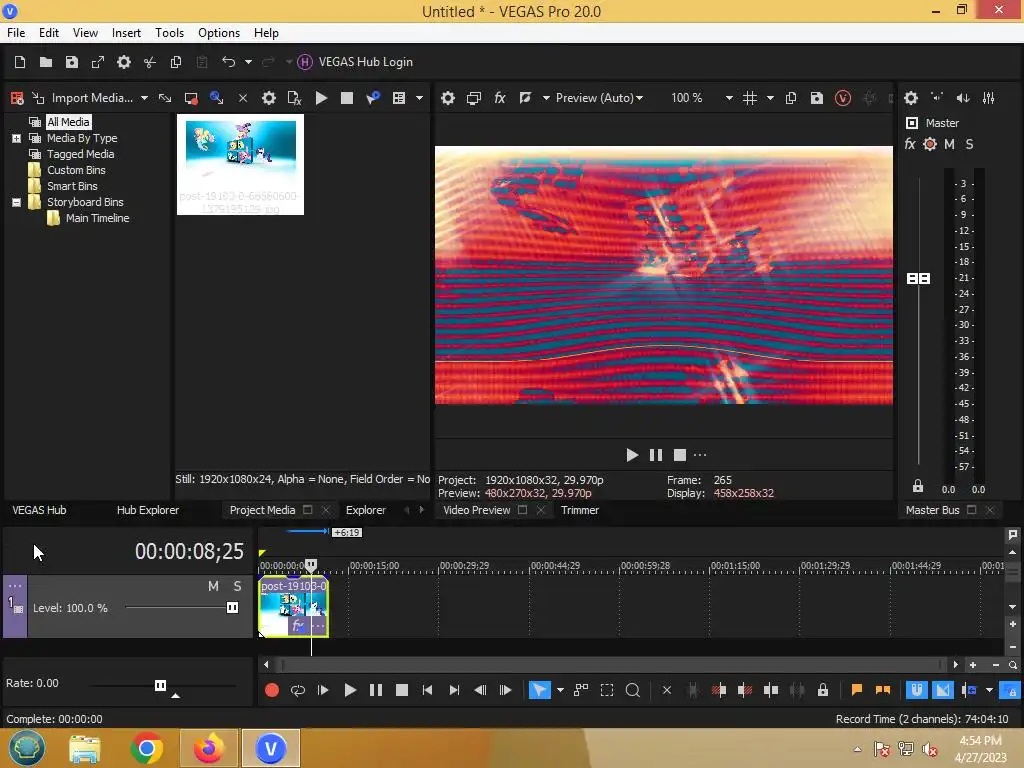This screenshot has width=1024, height=768.
Task: Open project Properties gear in main toolbar
Action: click(x=123, y=62)
